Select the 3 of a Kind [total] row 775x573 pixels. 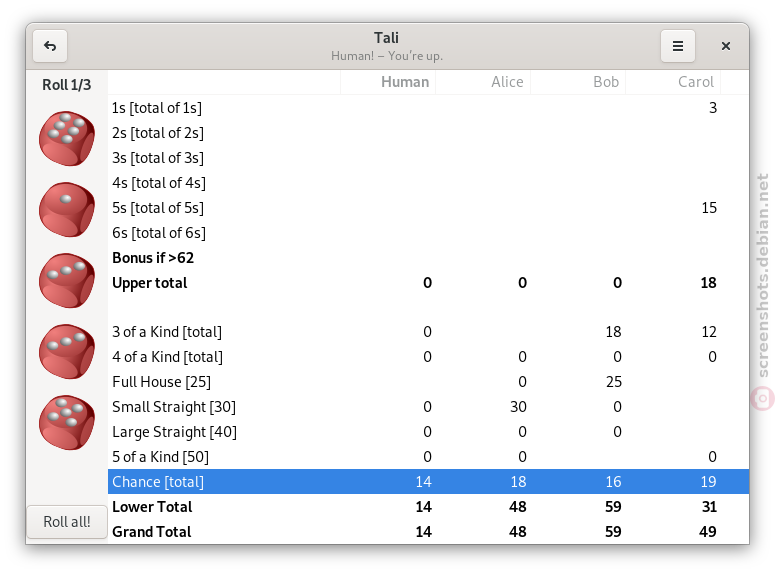tap(428, 332)
